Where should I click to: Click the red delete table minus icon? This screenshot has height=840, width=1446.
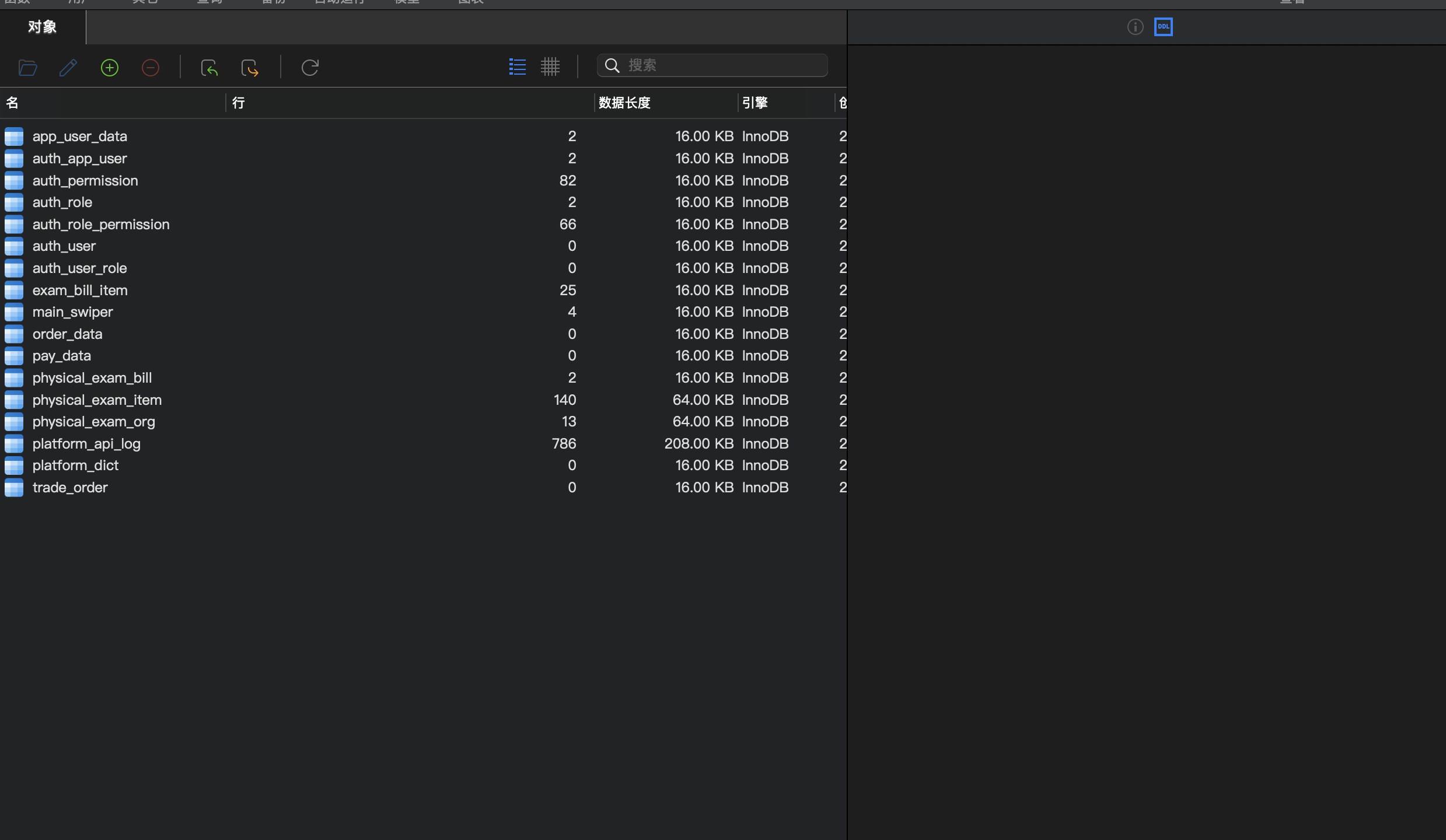coord(151,68)
